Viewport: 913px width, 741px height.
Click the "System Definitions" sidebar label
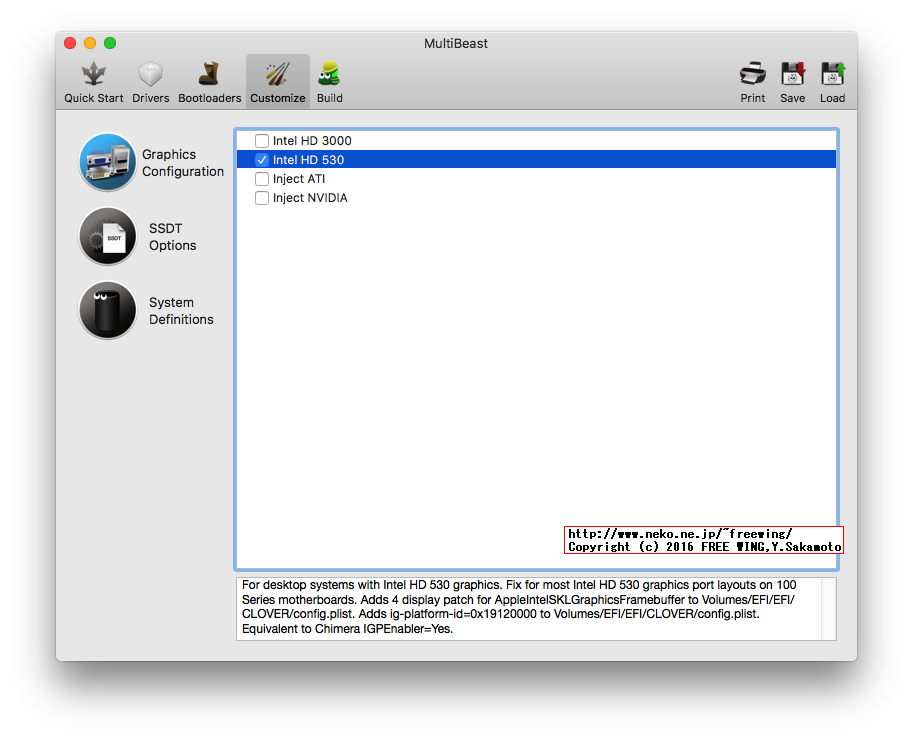(181, 311)
